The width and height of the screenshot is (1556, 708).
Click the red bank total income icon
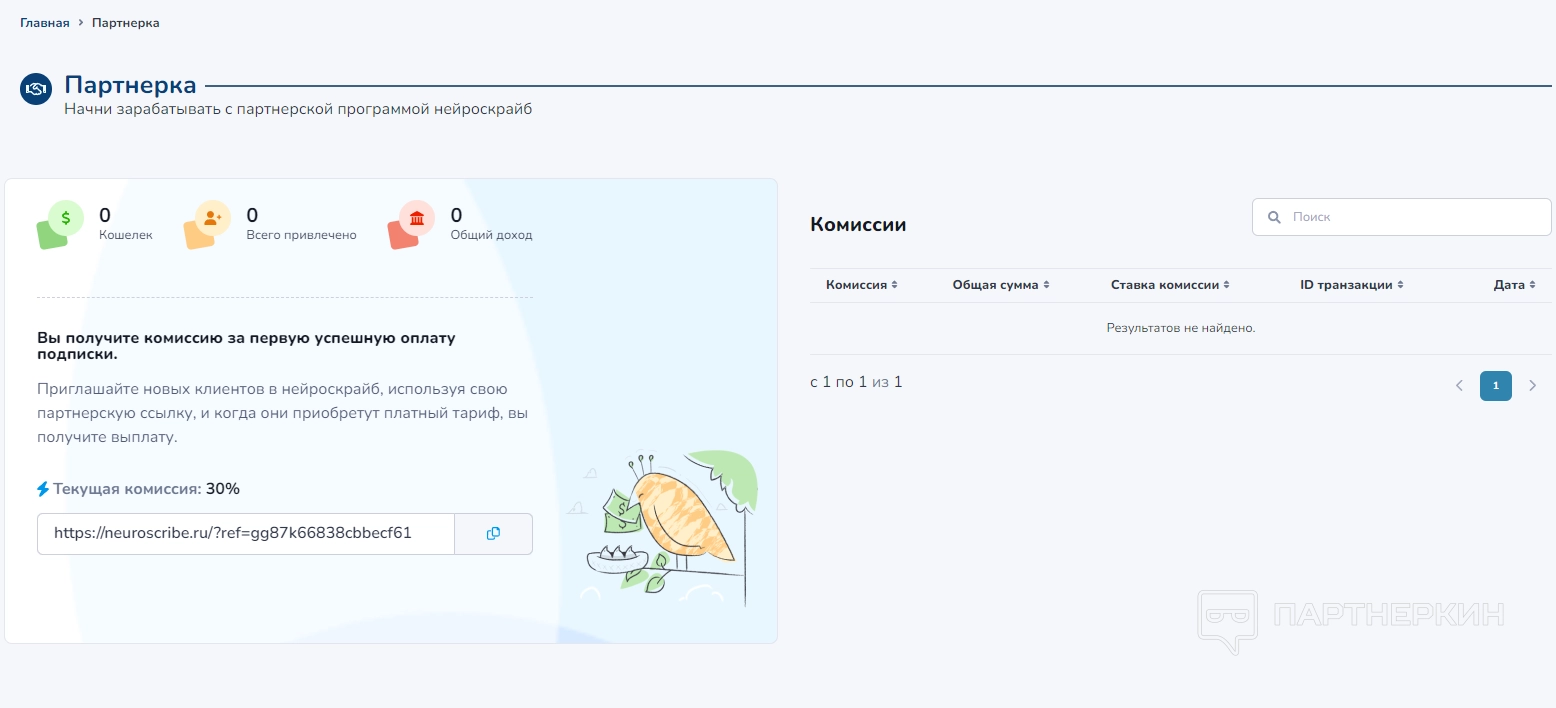[416, 217]
